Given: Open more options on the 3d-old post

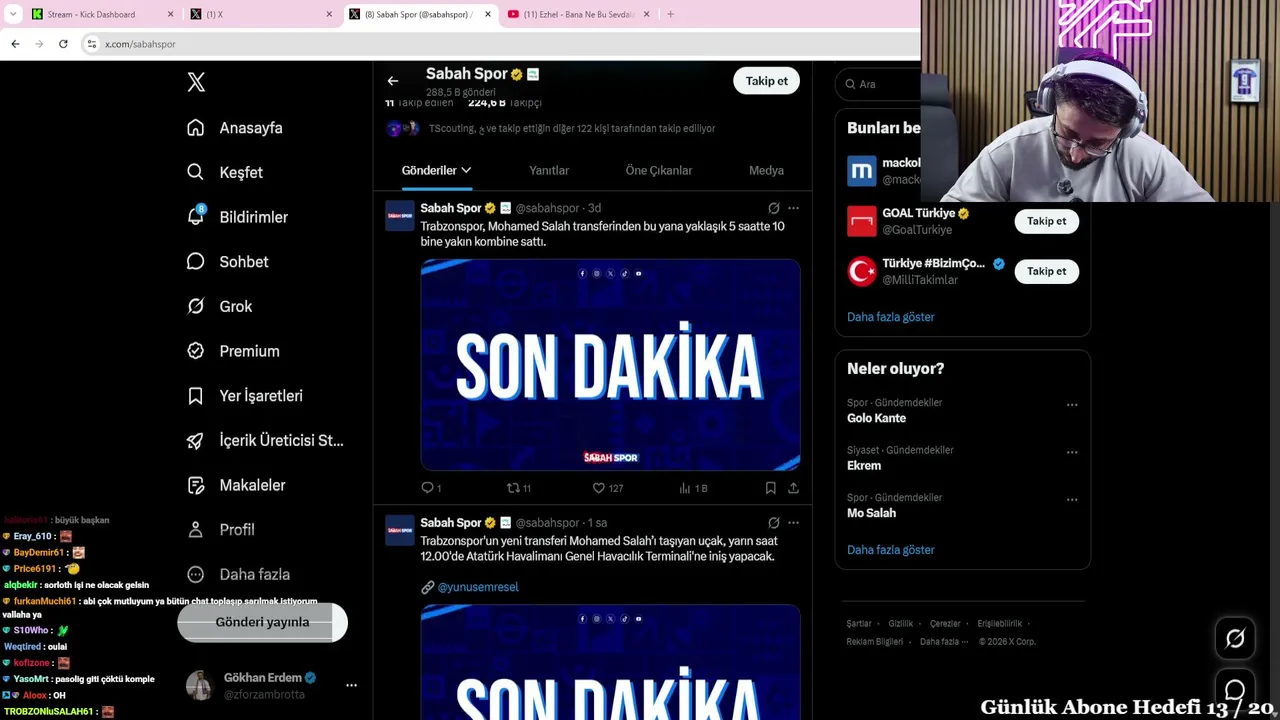Looking at the screenshot, I should [x=793, y=208].
